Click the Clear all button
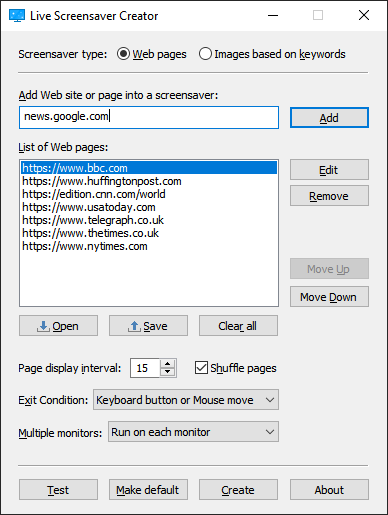The image size is (388, 515). [238, 326]
